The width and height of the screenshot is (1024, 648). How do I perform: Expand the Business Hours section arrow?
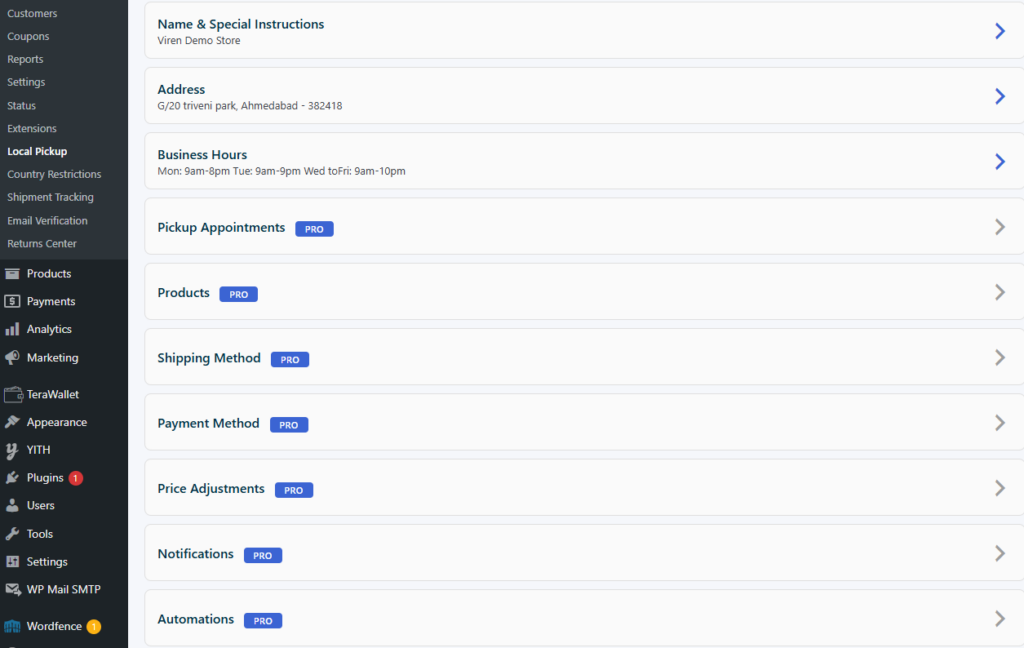(x=999, y=161)
